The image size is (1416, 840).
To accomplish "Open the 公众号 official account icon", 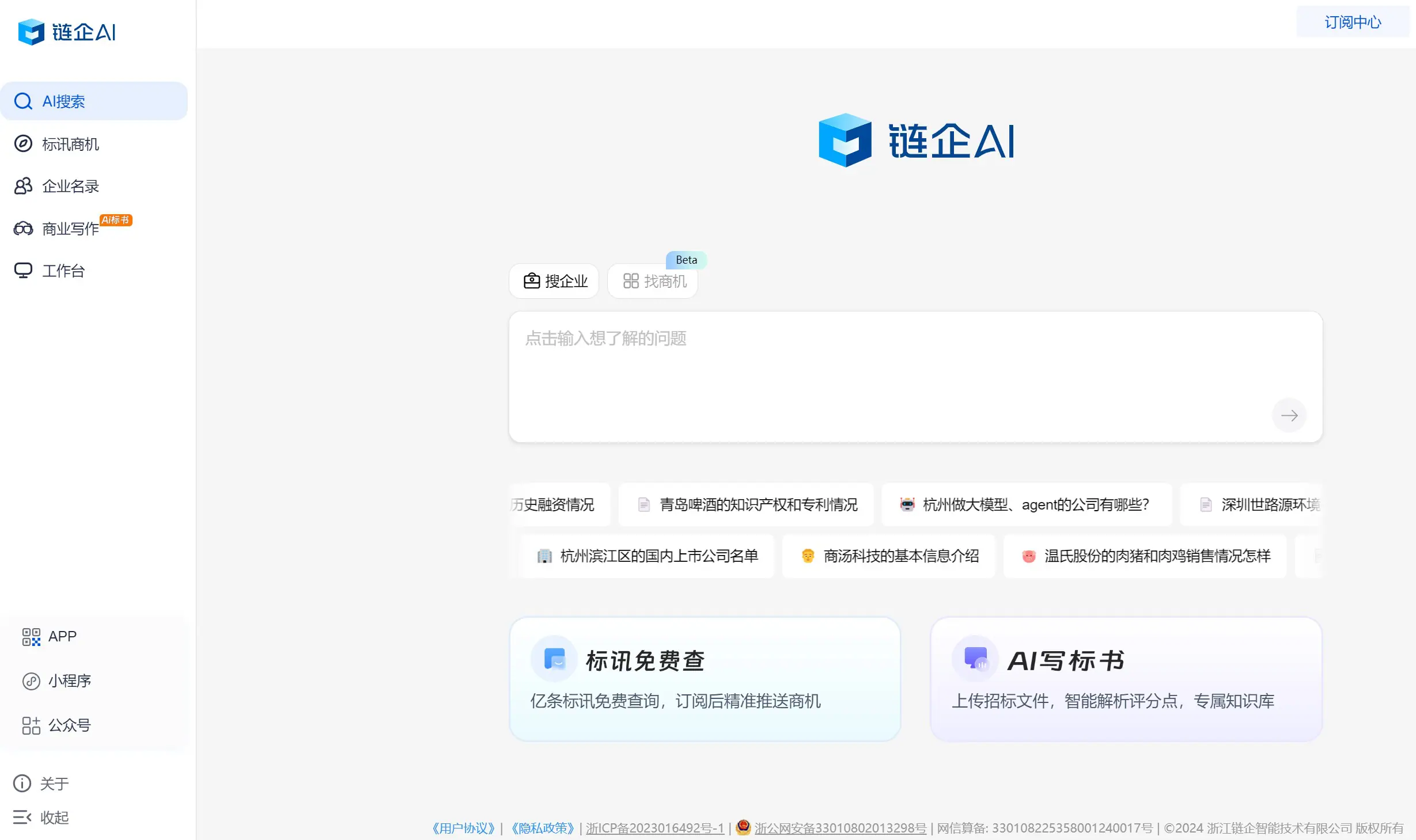I will click(31, 725).
